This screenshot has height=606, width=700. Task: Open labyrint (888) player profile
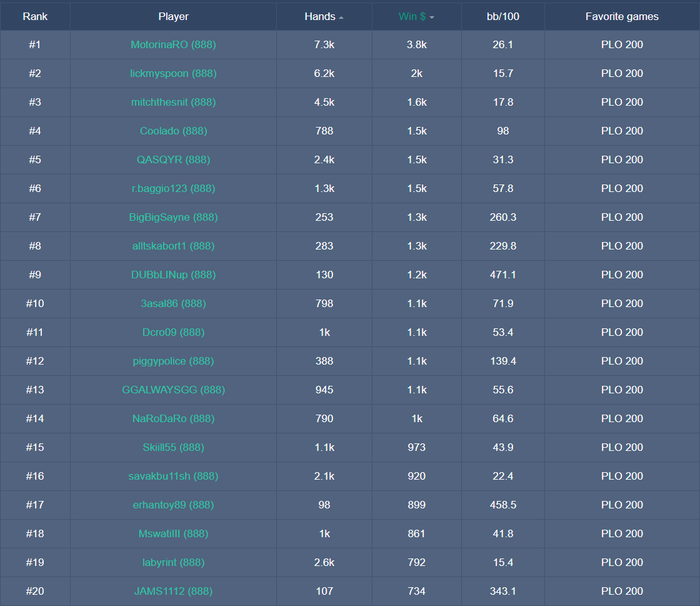point(173,562)
